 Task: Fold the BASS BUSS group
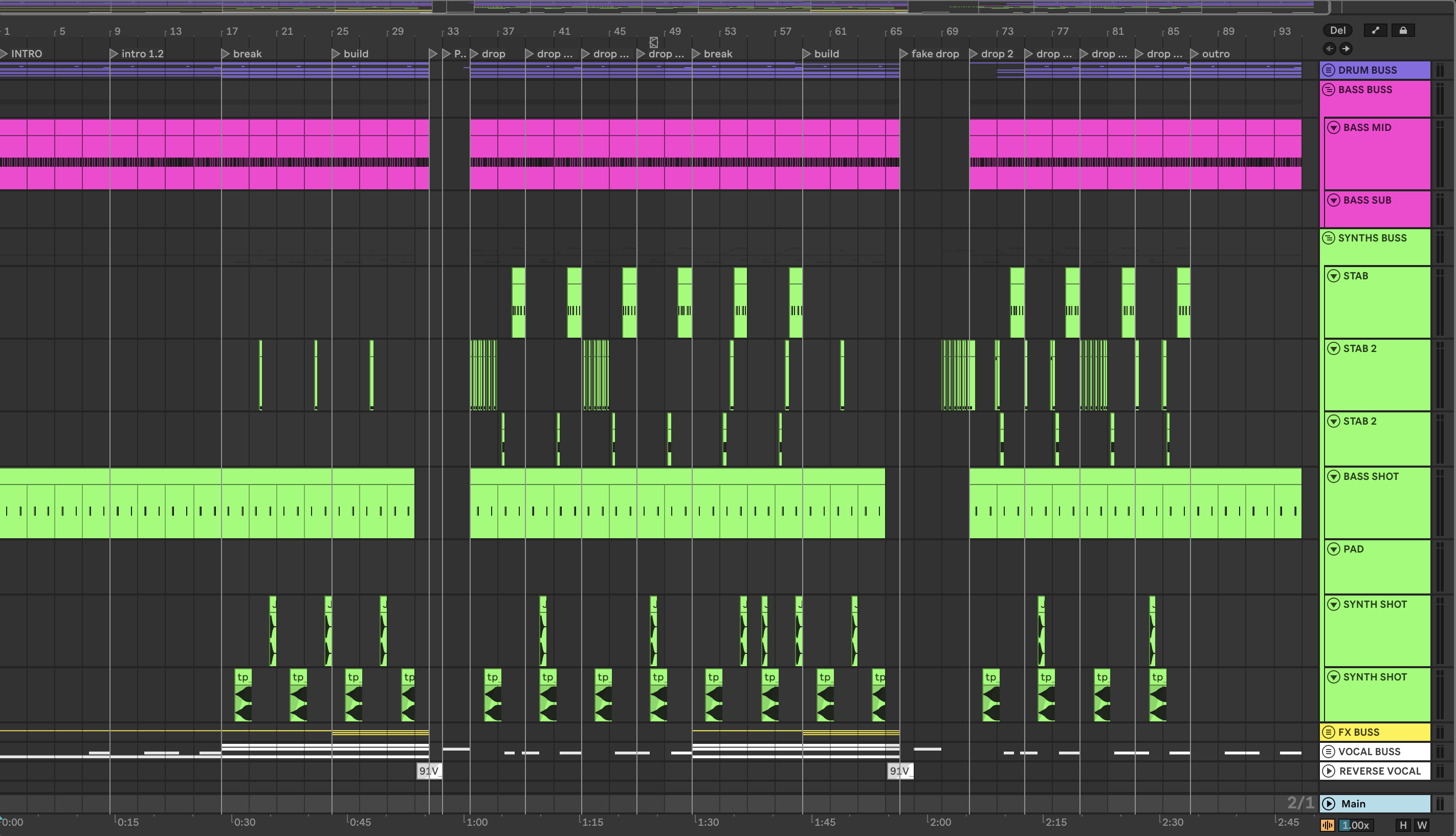[1329, 90]
